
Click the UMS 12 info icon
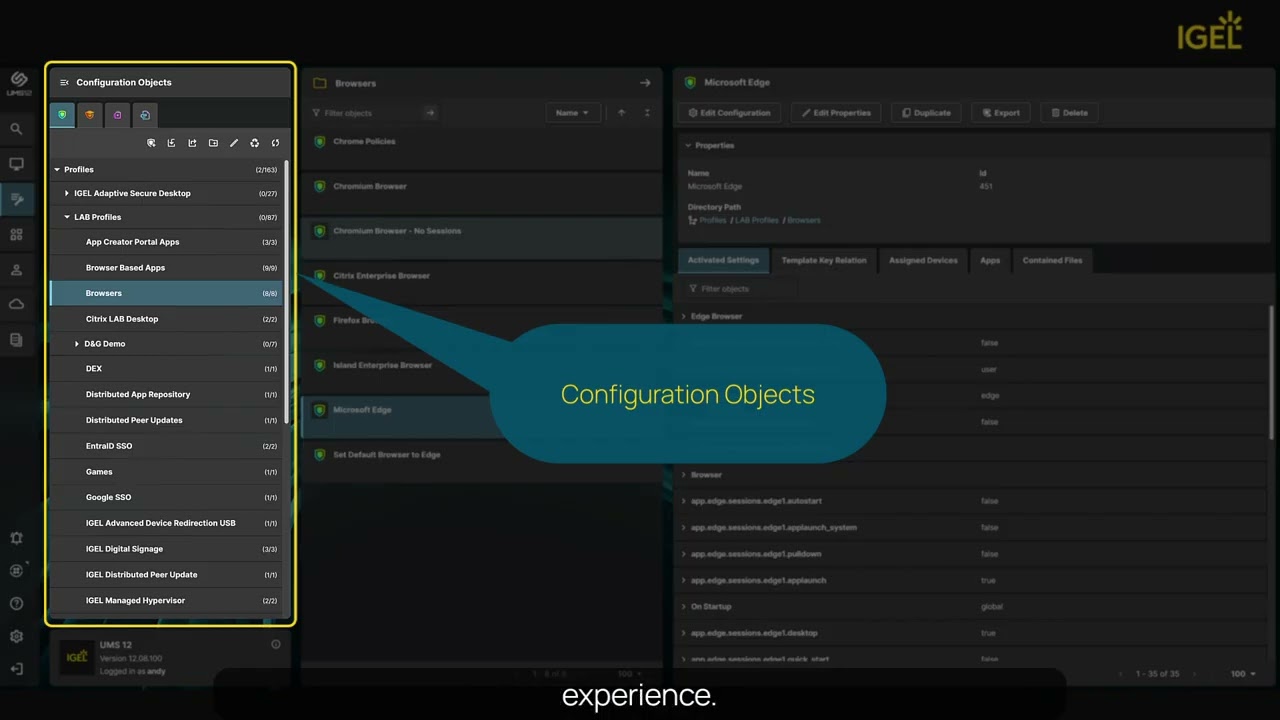point(276,645)
